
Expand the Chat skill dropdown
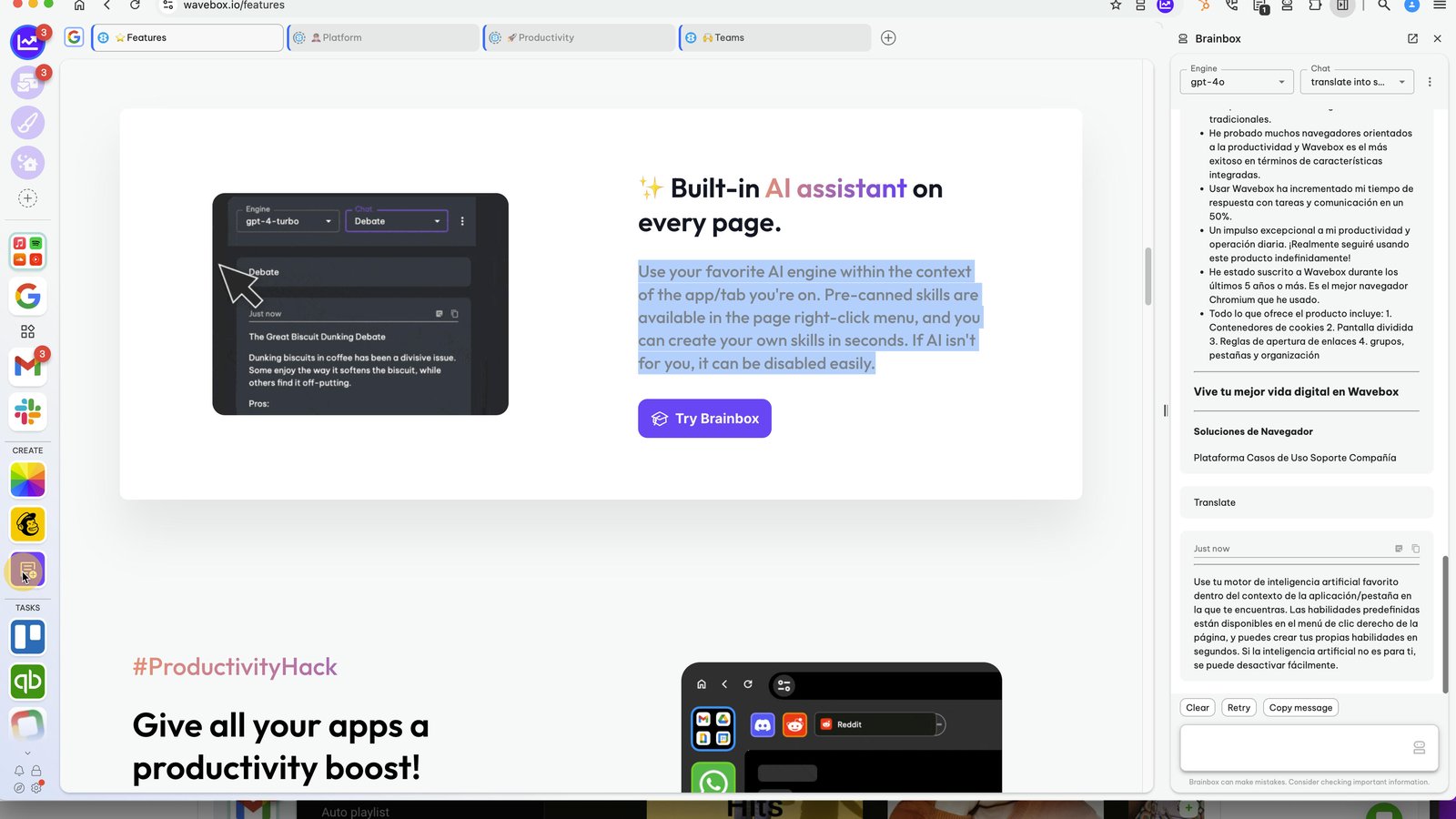[1357, 82]
